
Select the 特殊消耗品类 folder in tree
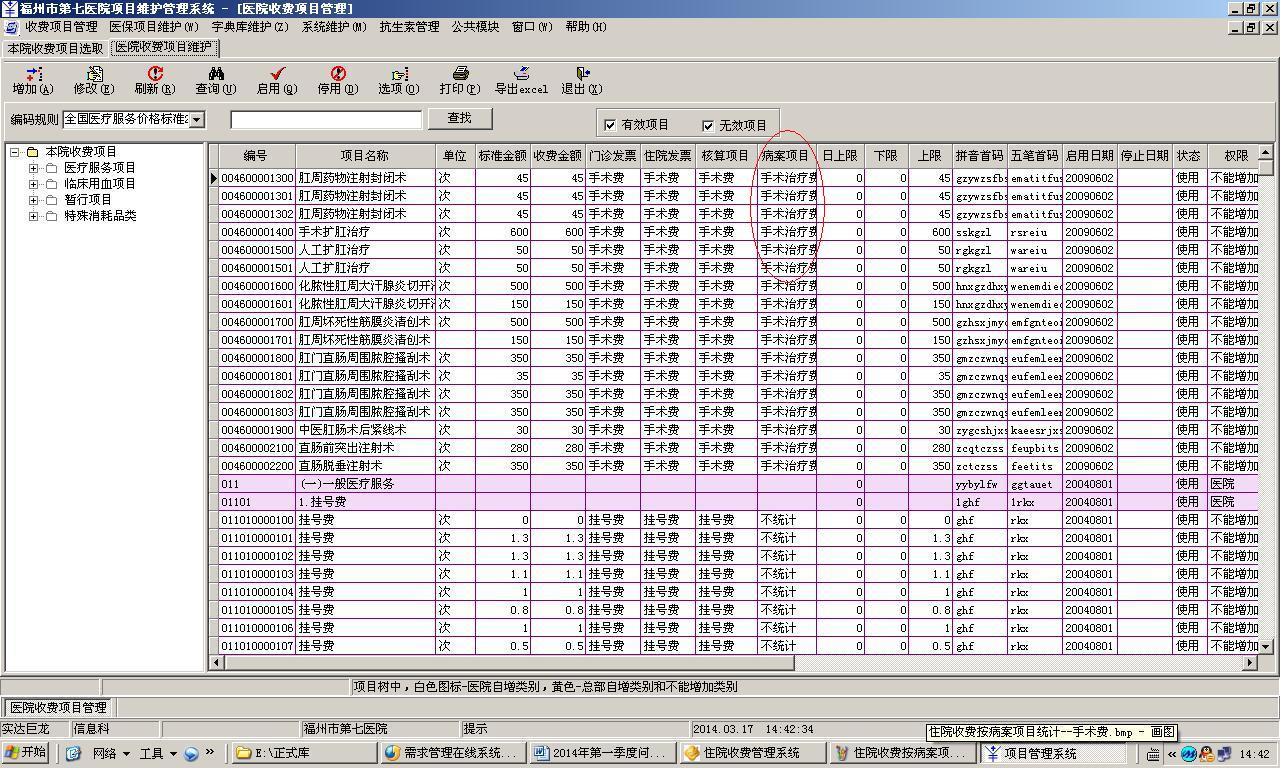(x=100, y=216)
